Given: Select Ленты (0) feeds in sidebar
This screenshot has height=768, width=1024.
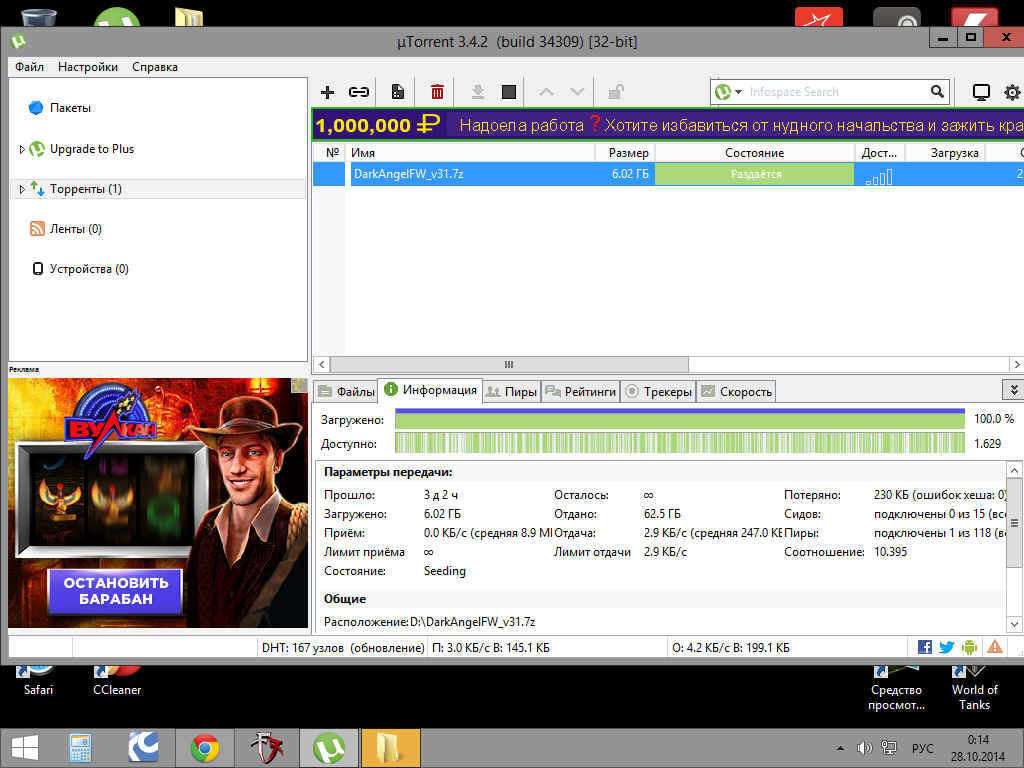Looking at the screenshot, I should [x=76, y=229].
